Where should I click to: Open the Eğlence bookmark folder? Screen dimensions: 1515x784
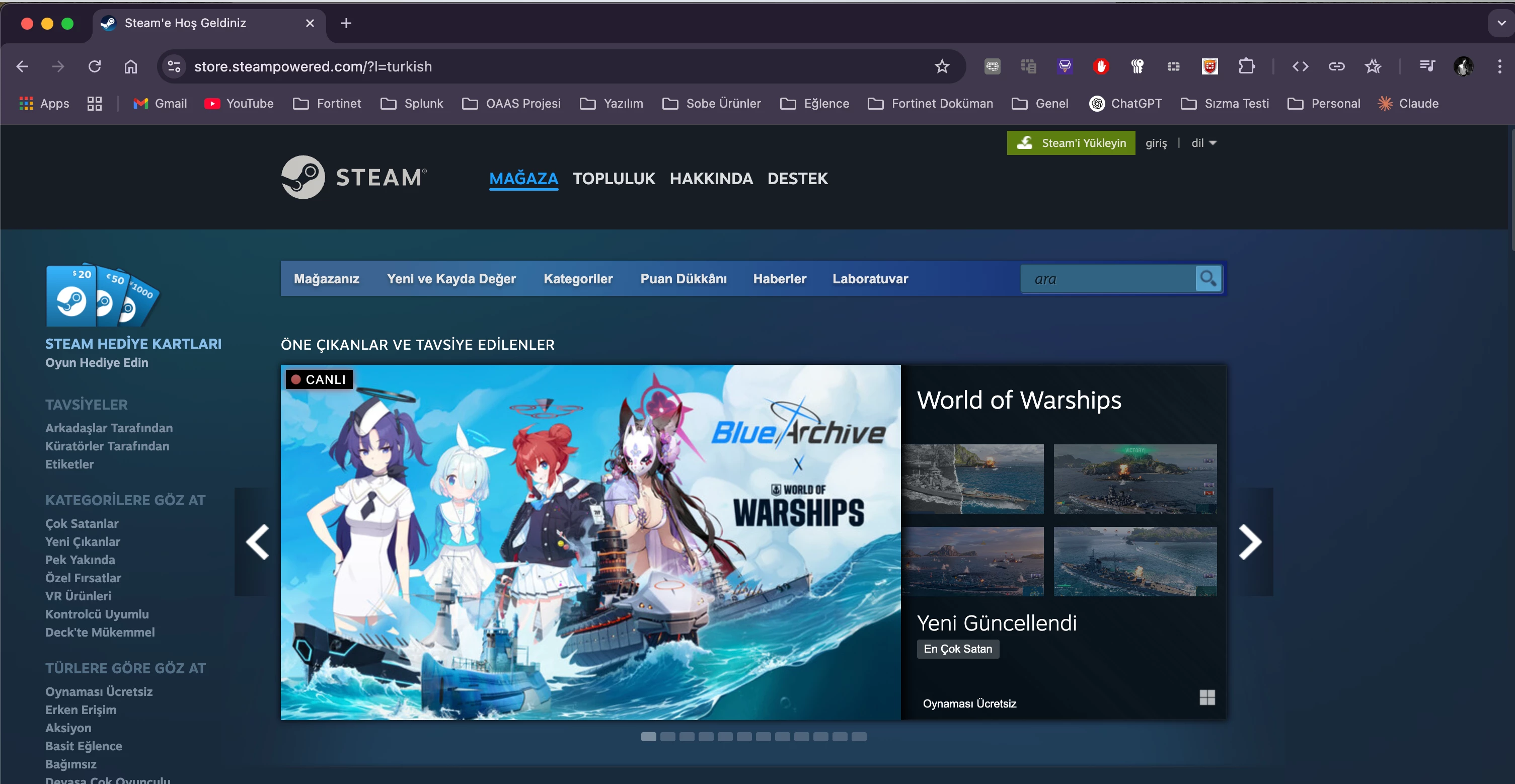[814, 104]
